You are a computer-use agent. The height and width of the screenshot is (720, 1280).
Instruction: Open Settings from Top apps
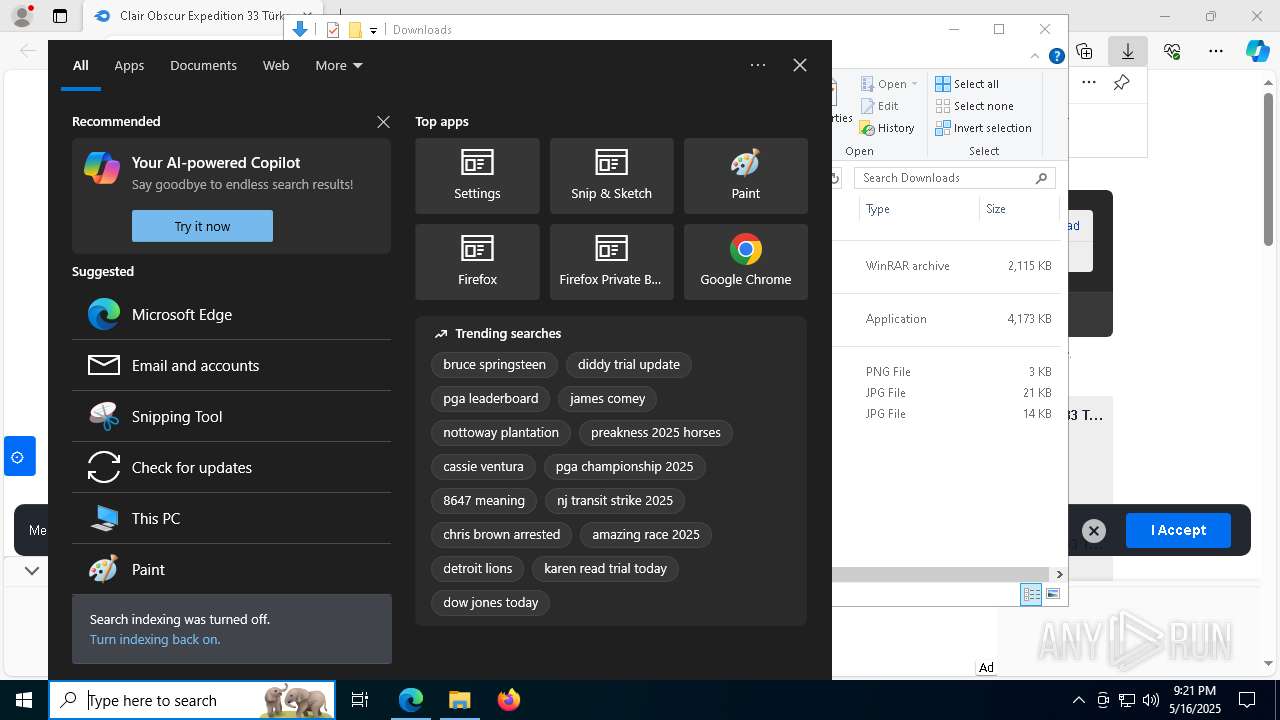[x=477, y=176]
